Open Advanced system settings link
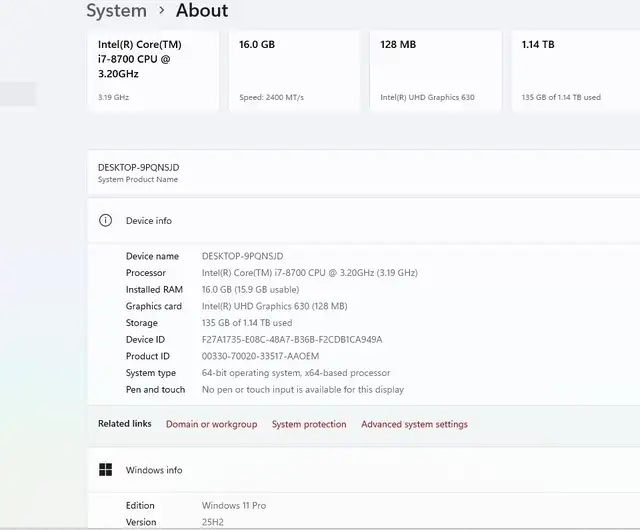640x530 pixels. pos(414,424)
